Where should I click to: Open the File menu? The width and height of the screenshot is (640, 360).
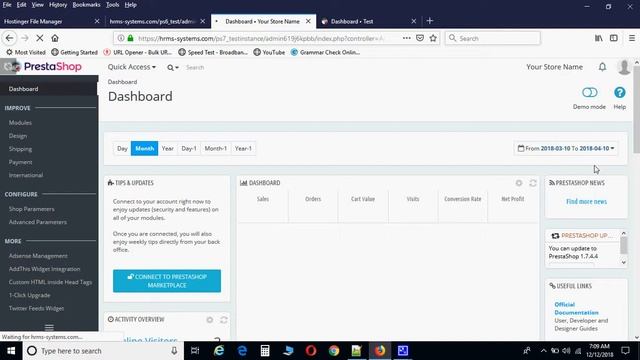pyautogui.click(x=7, y=5)
